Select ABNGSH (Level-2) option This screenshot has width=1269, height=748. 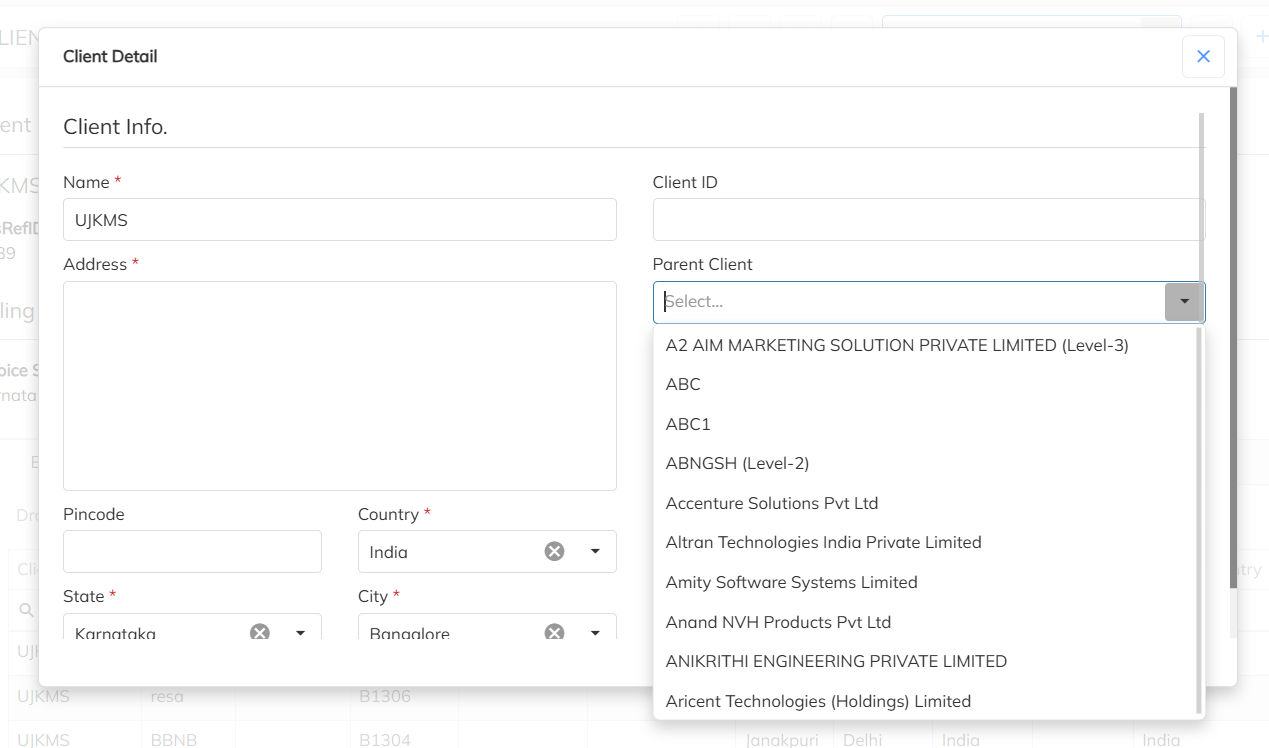click(737, 463)
